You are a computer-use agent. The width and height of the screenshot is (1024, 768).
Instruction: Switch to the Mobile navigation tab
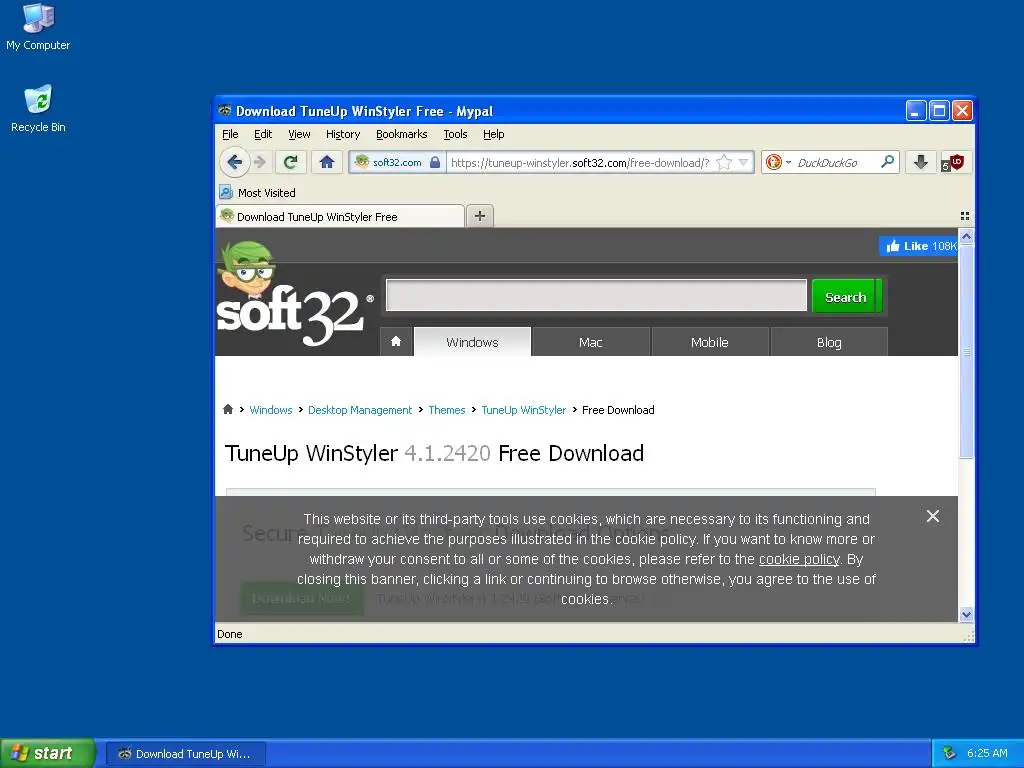710,342
